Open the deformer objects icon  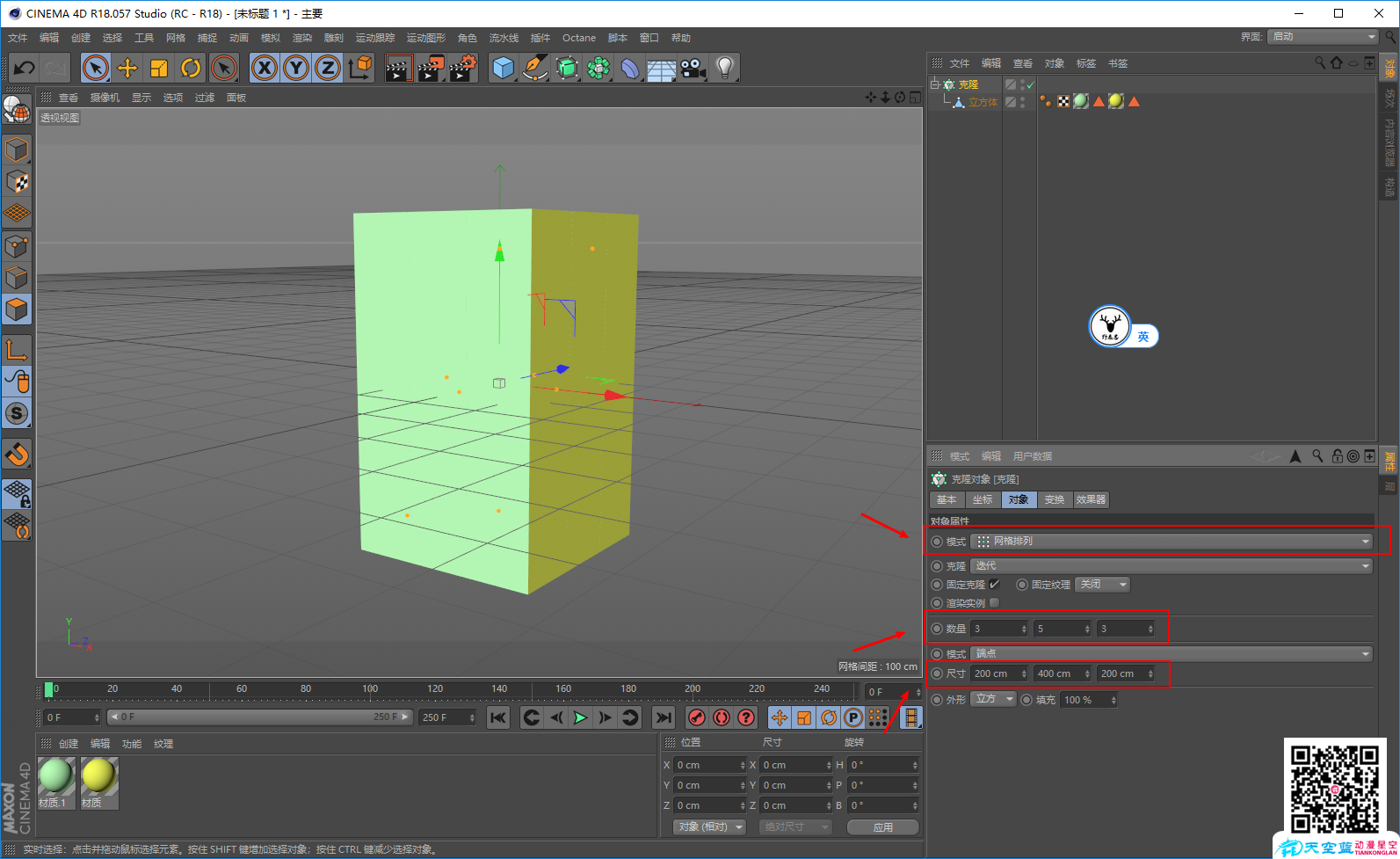[630, 68]
